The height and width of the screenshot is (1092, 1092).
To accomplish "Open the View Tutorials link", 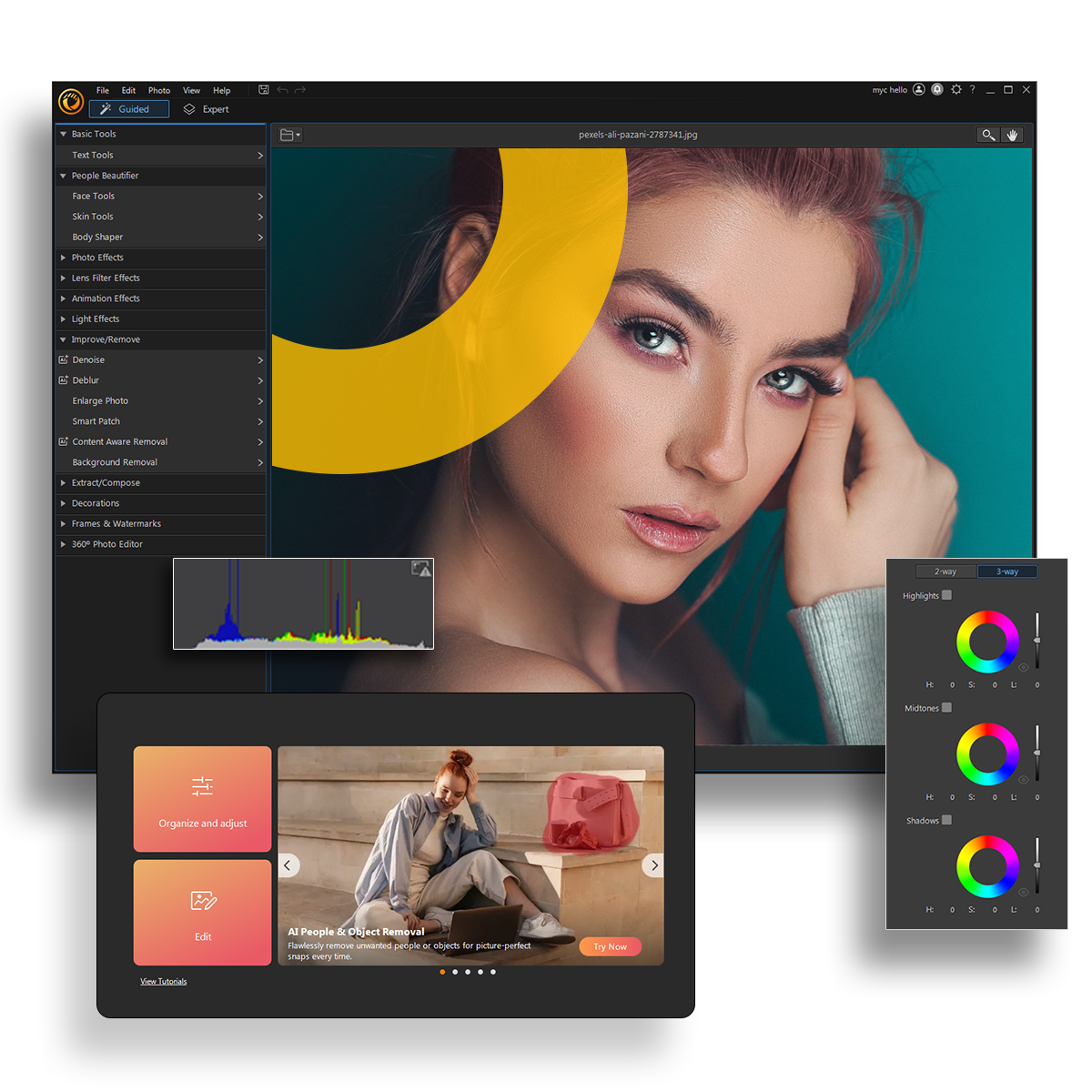I will pos(164,981).
